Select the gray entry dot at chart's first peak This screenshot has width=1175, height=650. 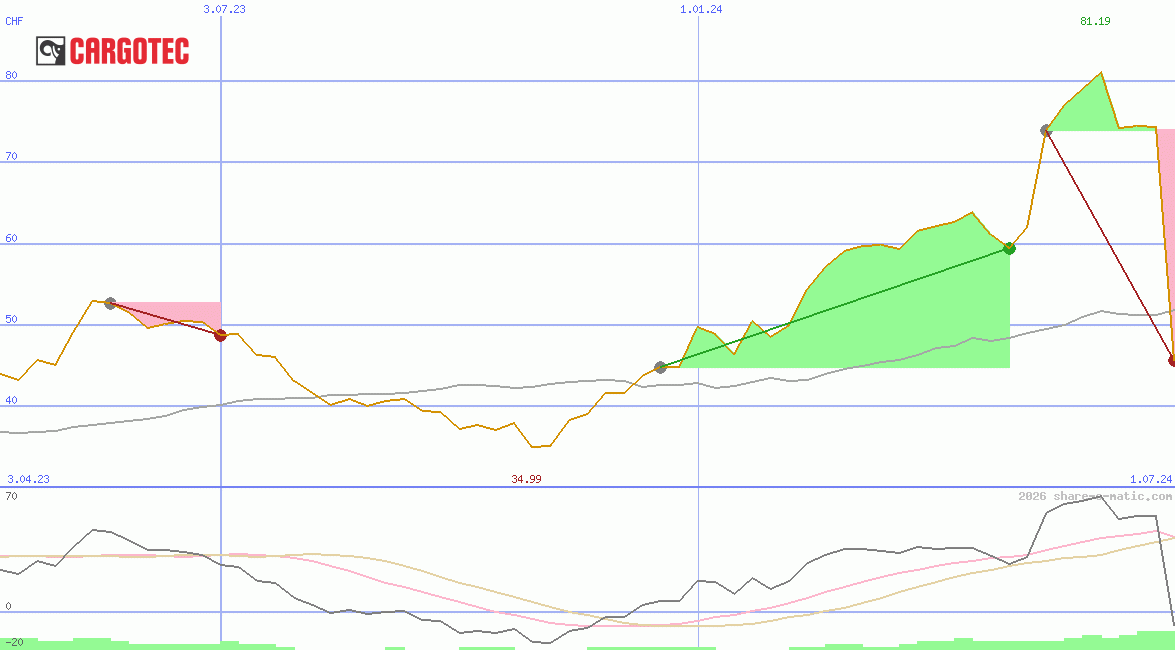point(110,303)
